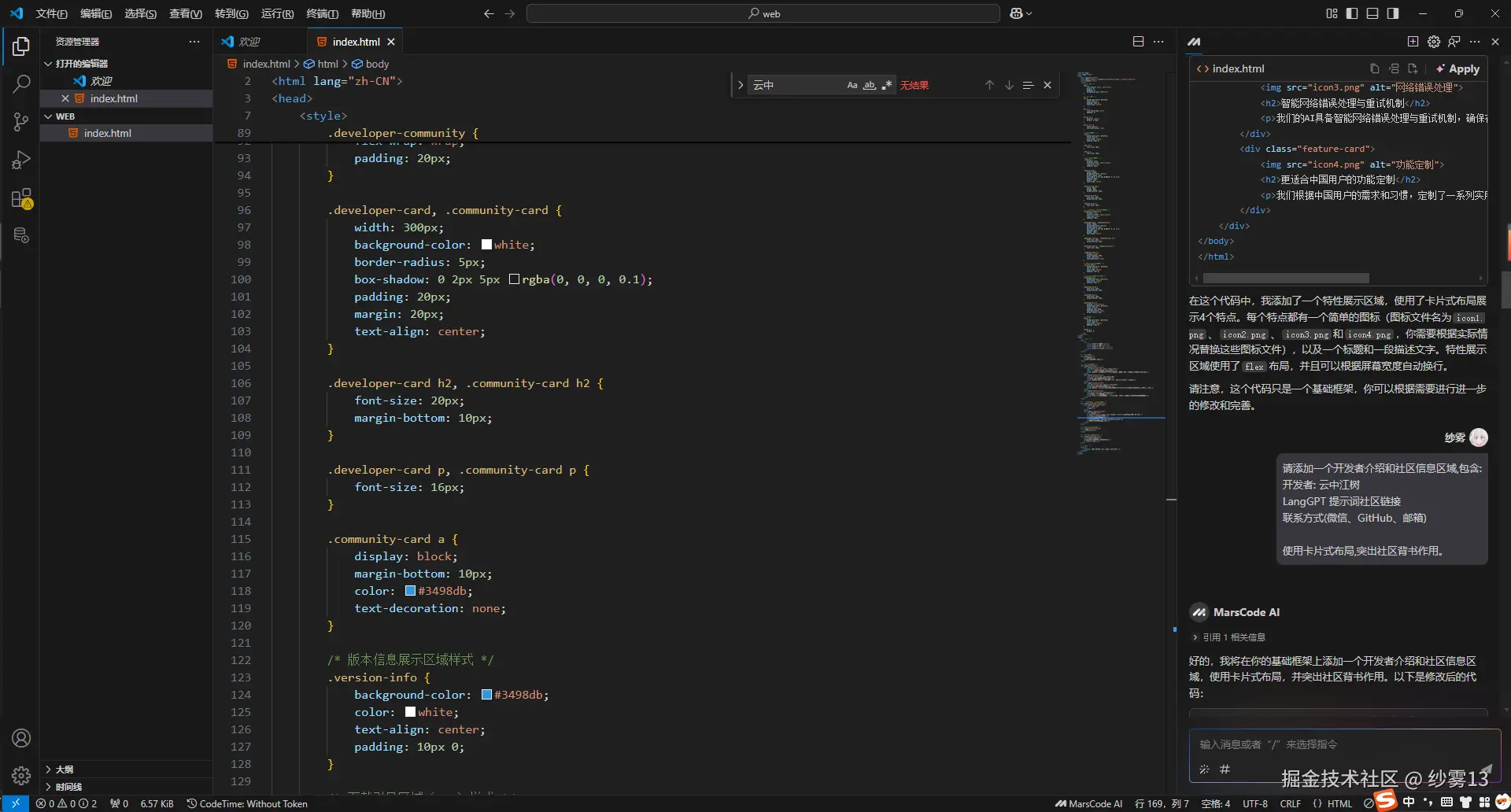Expand the Outline section in explorer

[65, 770]
